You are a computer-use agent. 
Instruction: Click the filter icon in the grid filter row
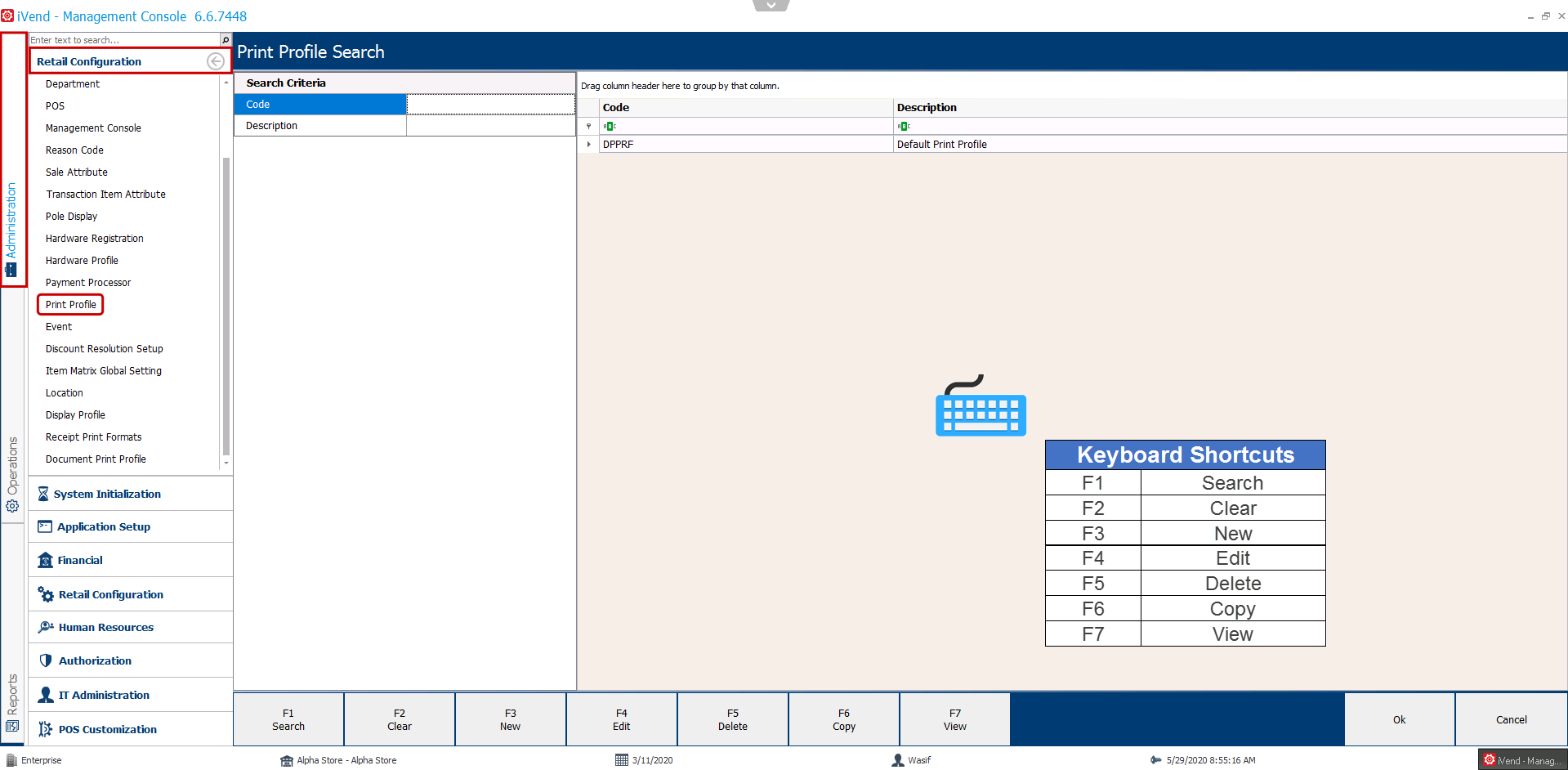[x=588, y=126]
